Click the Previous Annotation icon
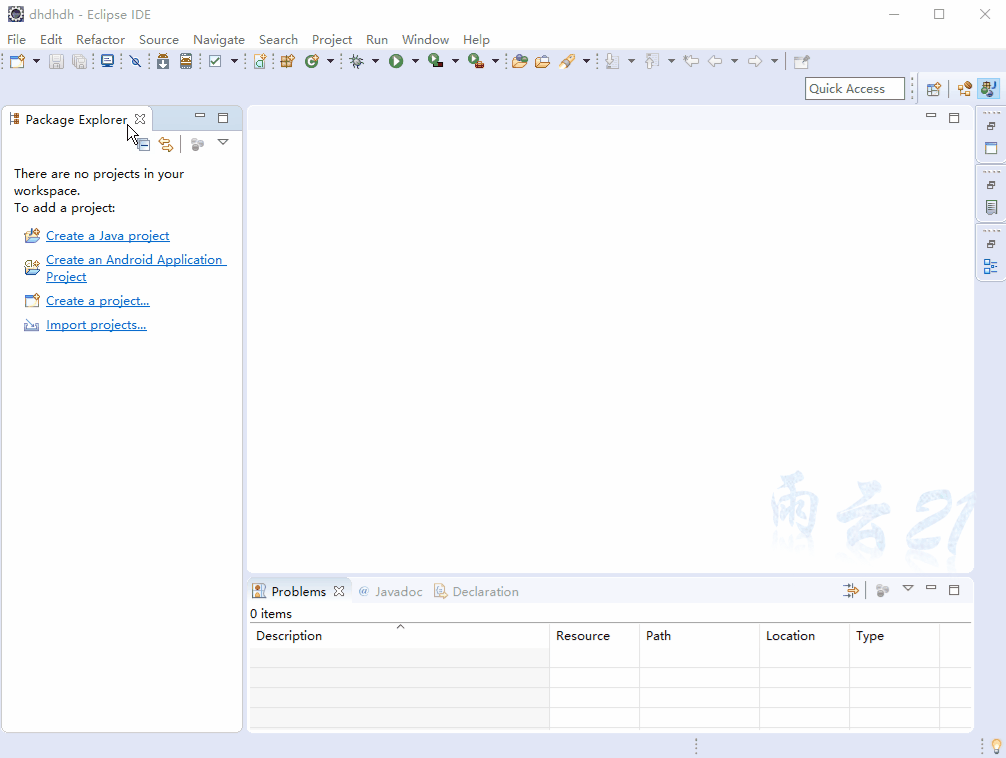 coord(652,62)
